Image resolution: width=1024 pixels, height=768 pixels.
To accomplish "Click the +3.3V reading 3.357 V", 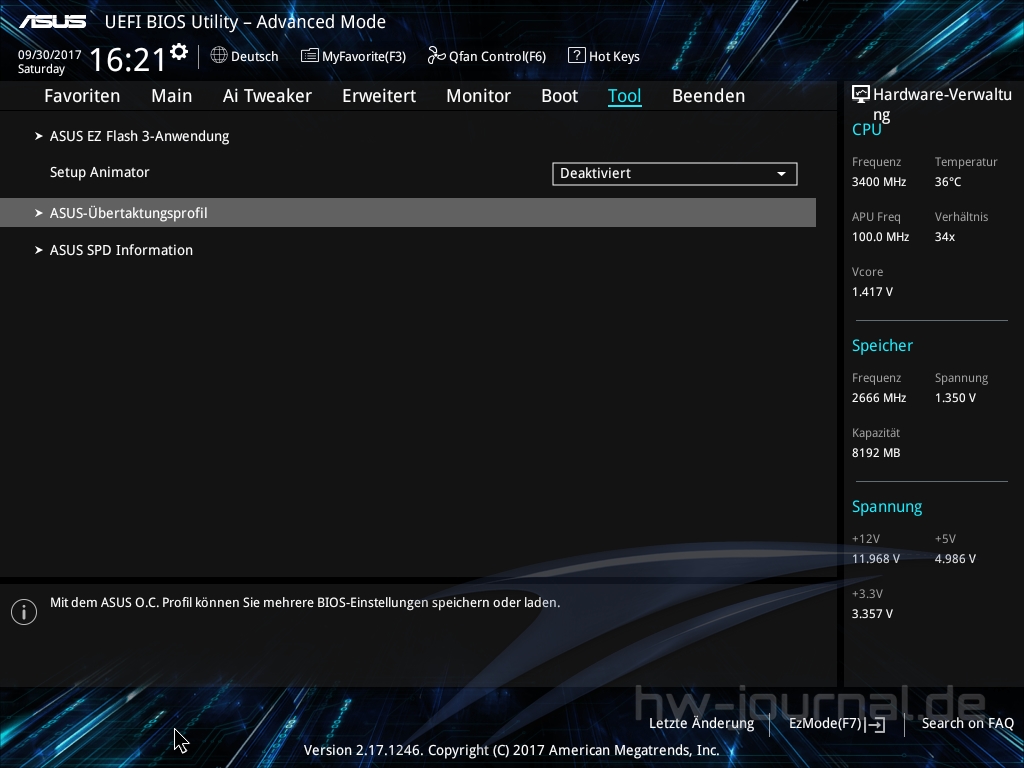I will pyautogui.click(x=872, y=614).
